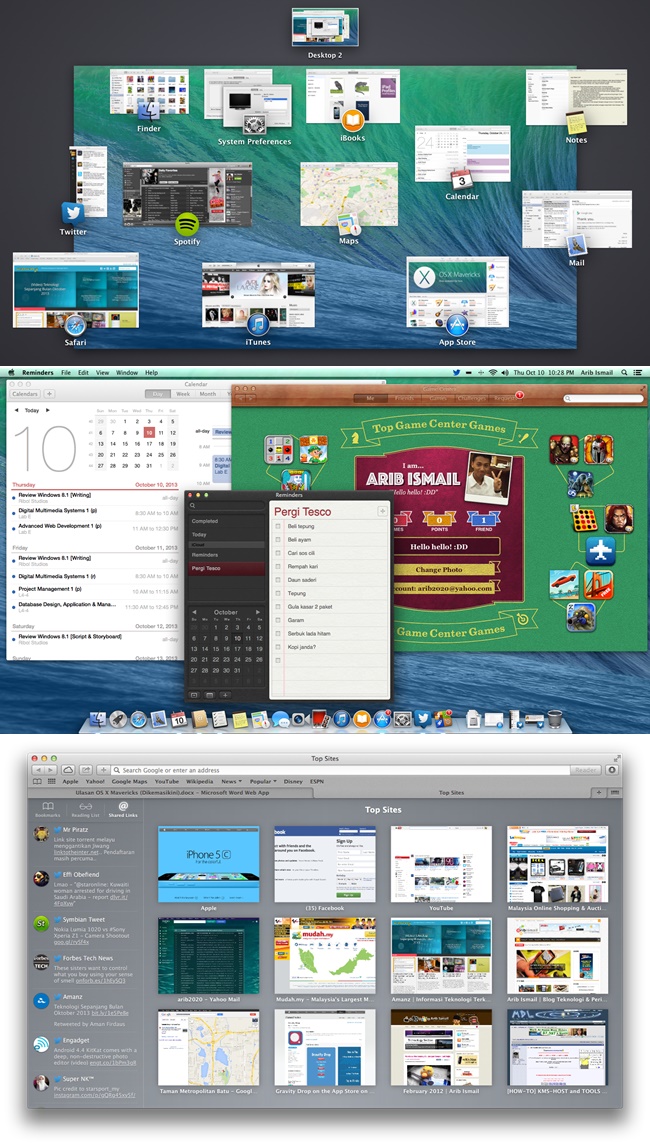The image size is (650, 1146).
Task: Click Safari's iCloud Tabs toolbar button
Action: [68, 770]
